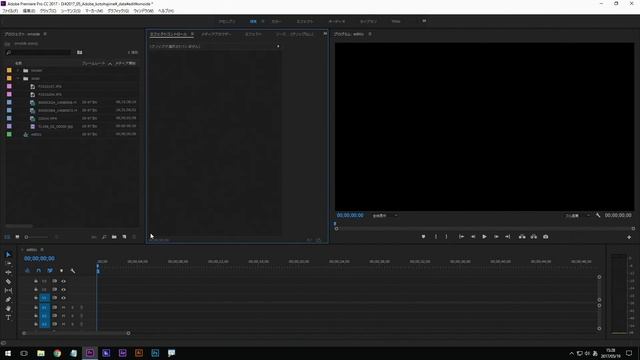Viewport: 640px width, 360px height.
Task: Click the timeline horizontal zoom scrollbar
Action: click(x=76, y=333)
